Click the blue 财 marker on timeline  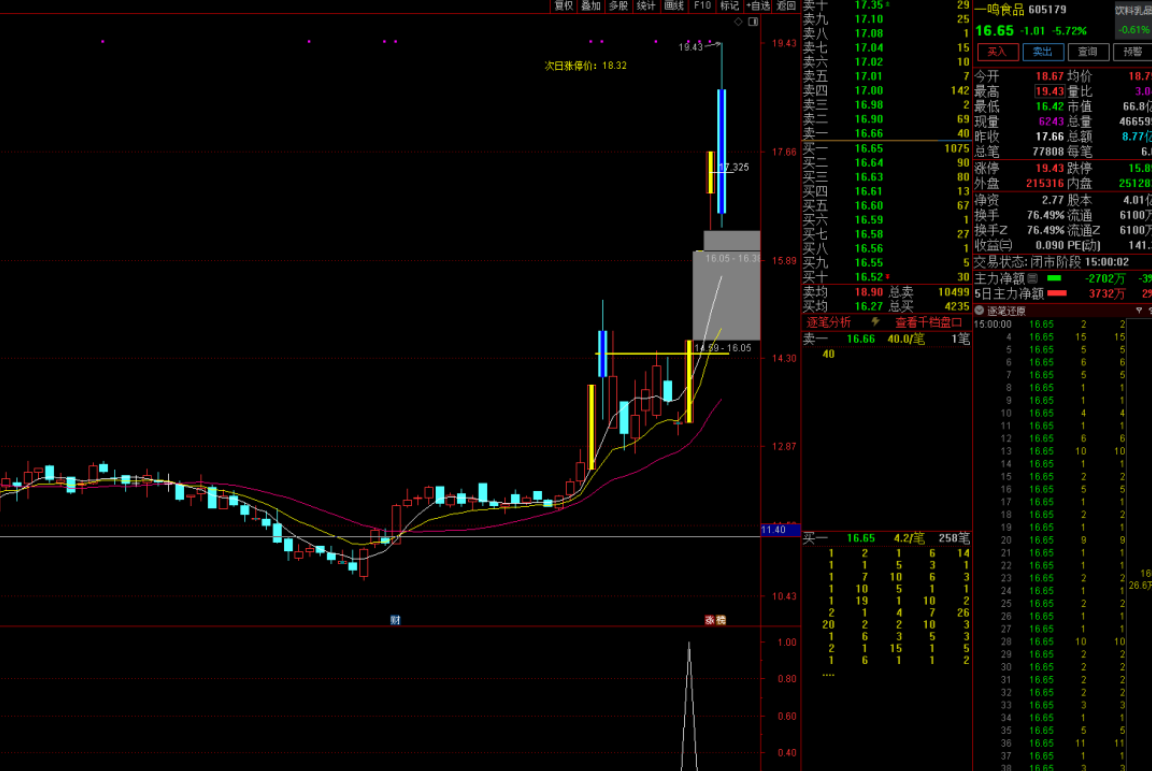(395, 620)
